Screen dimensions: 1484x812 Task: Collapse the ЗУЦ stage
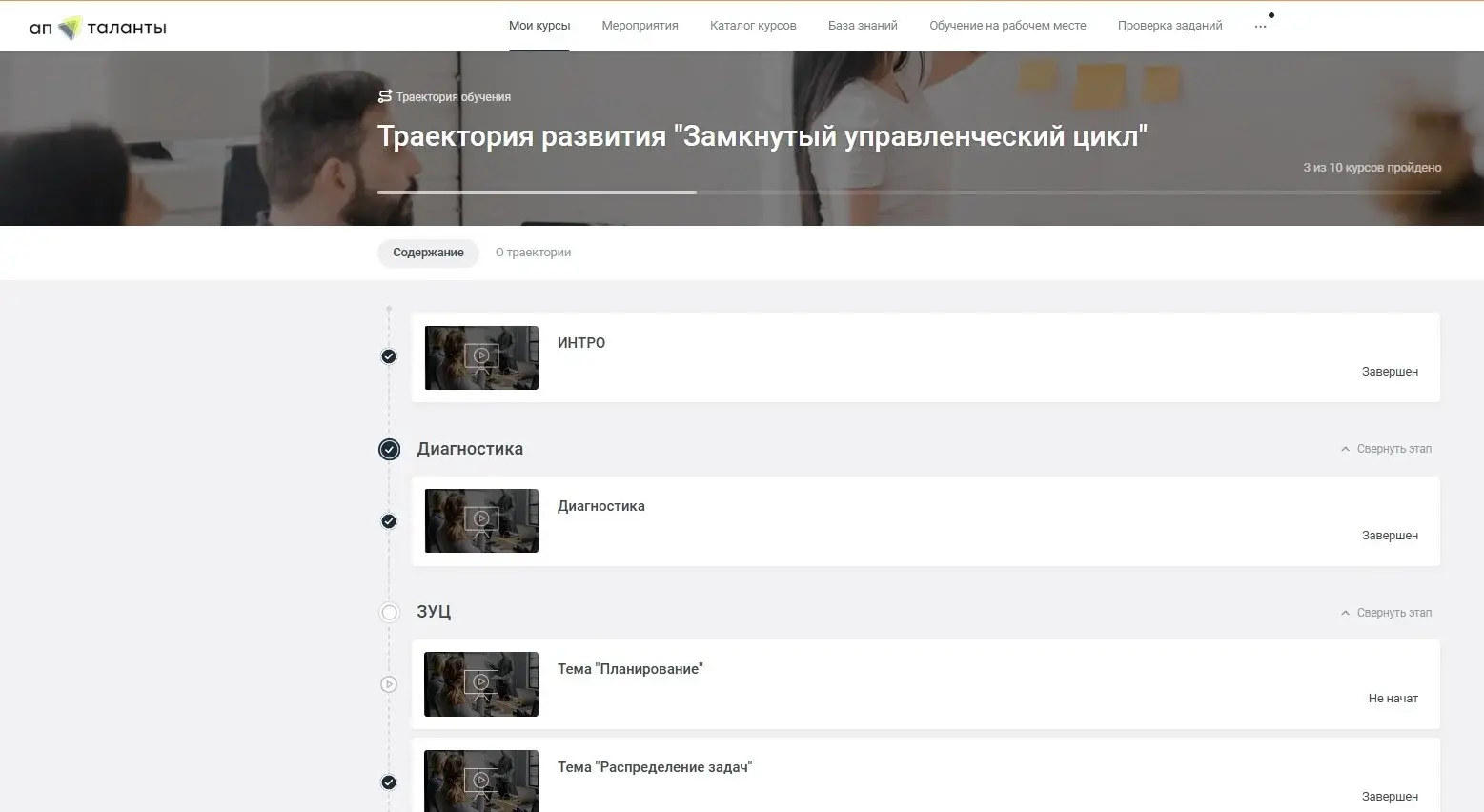(x=1386, y=613)
